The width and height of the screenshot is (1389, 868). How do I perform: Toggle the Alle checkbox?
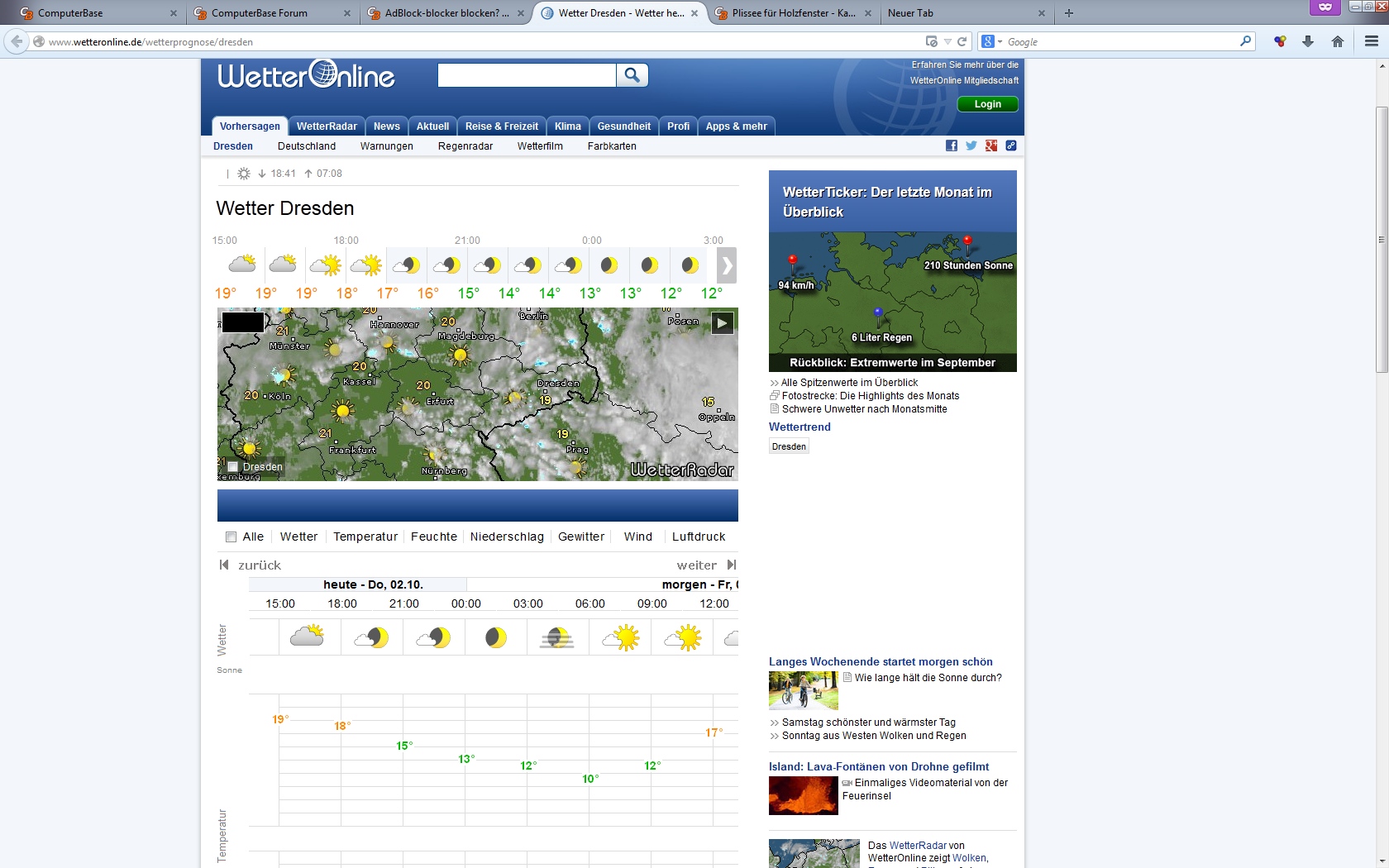point(231,537)
